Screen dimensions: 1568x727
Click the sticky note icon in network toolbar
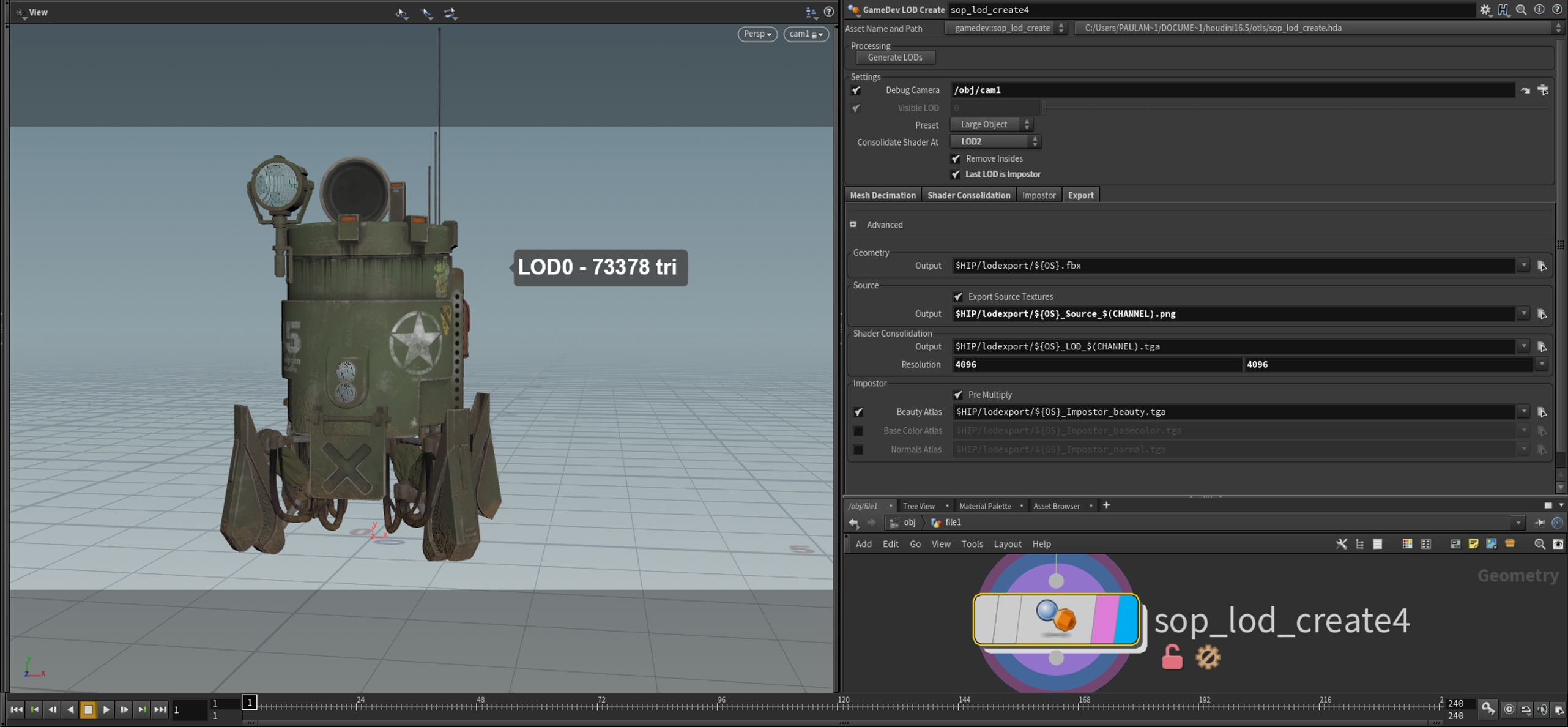[x=1473, y=544]
